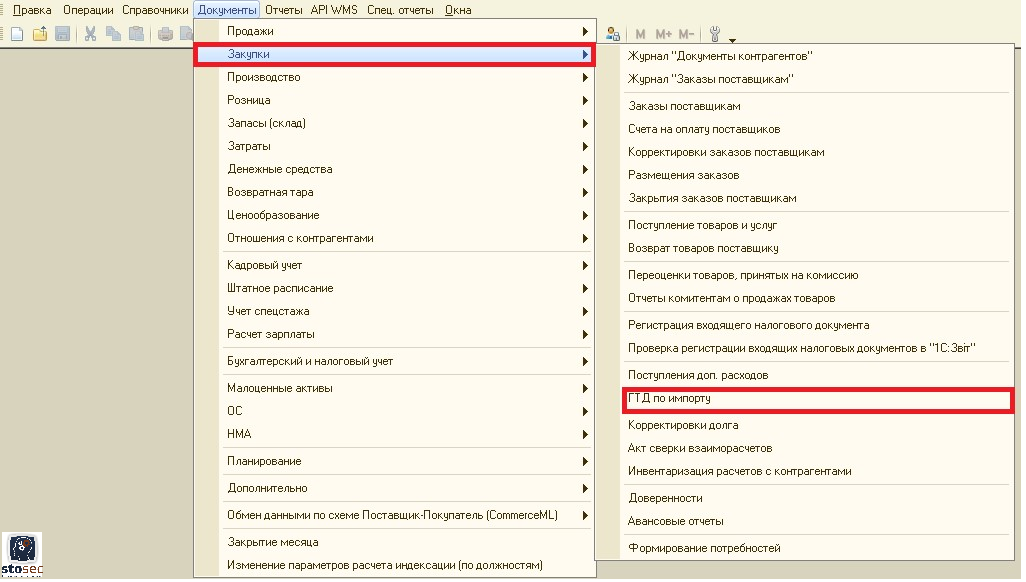Expand the НМА submenu

(395, 434)
